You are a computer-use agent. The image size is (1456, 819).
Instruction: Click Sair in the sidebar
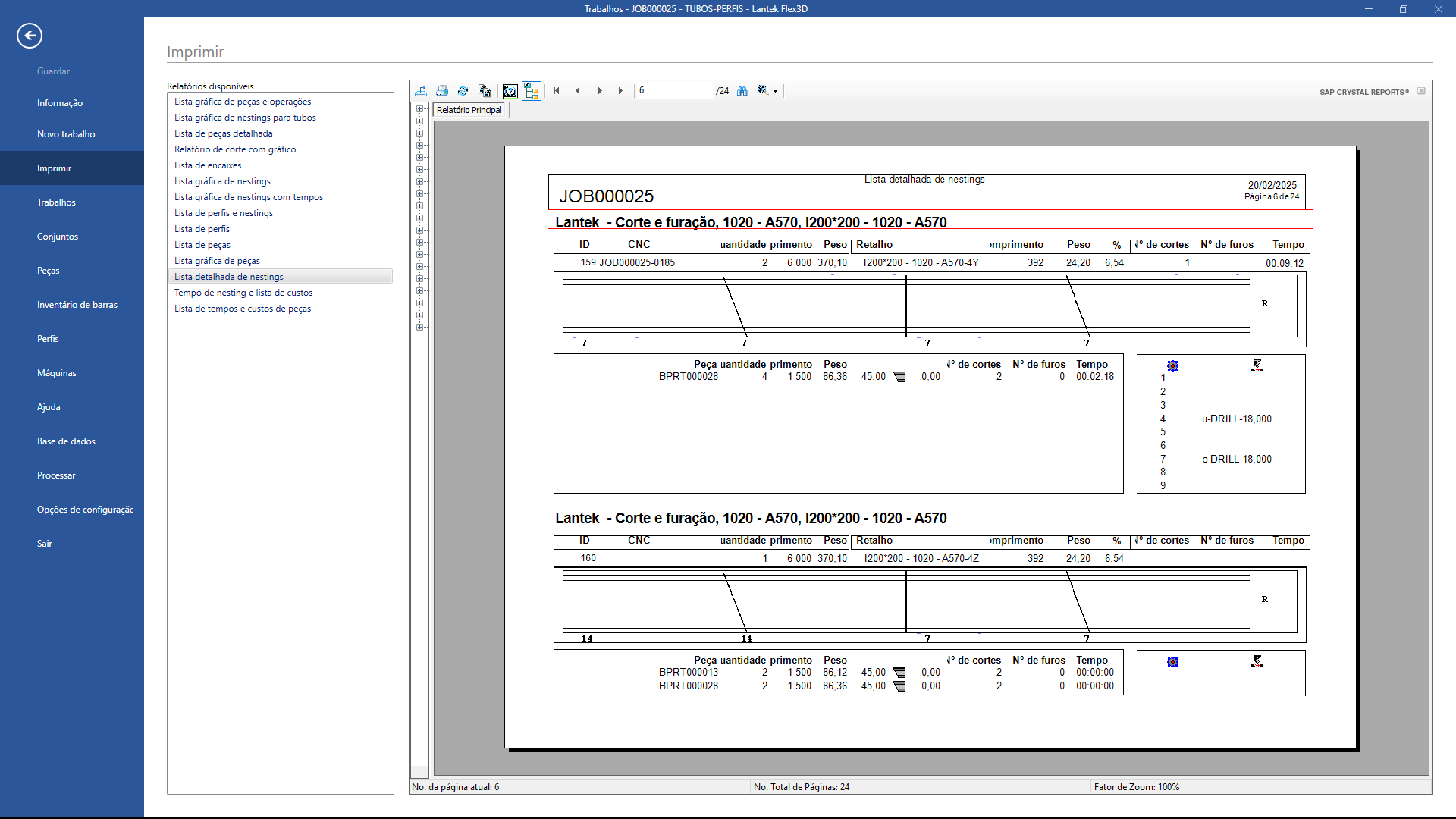[45, 544]
